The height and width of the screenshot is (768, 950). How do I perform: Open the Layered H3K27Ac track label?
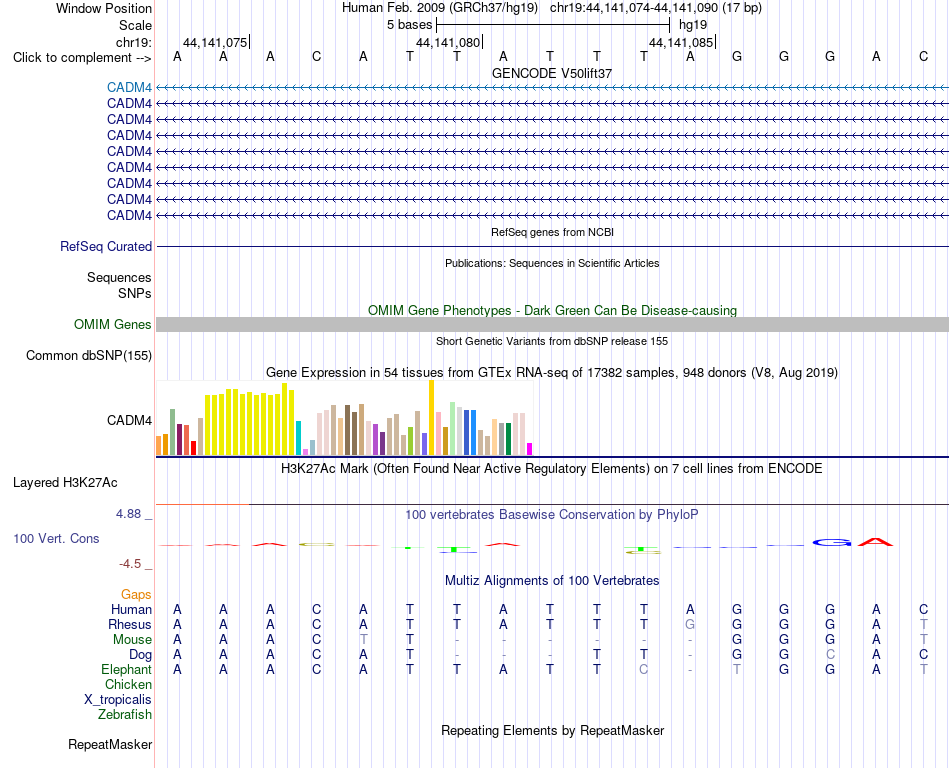coord(65,483)
